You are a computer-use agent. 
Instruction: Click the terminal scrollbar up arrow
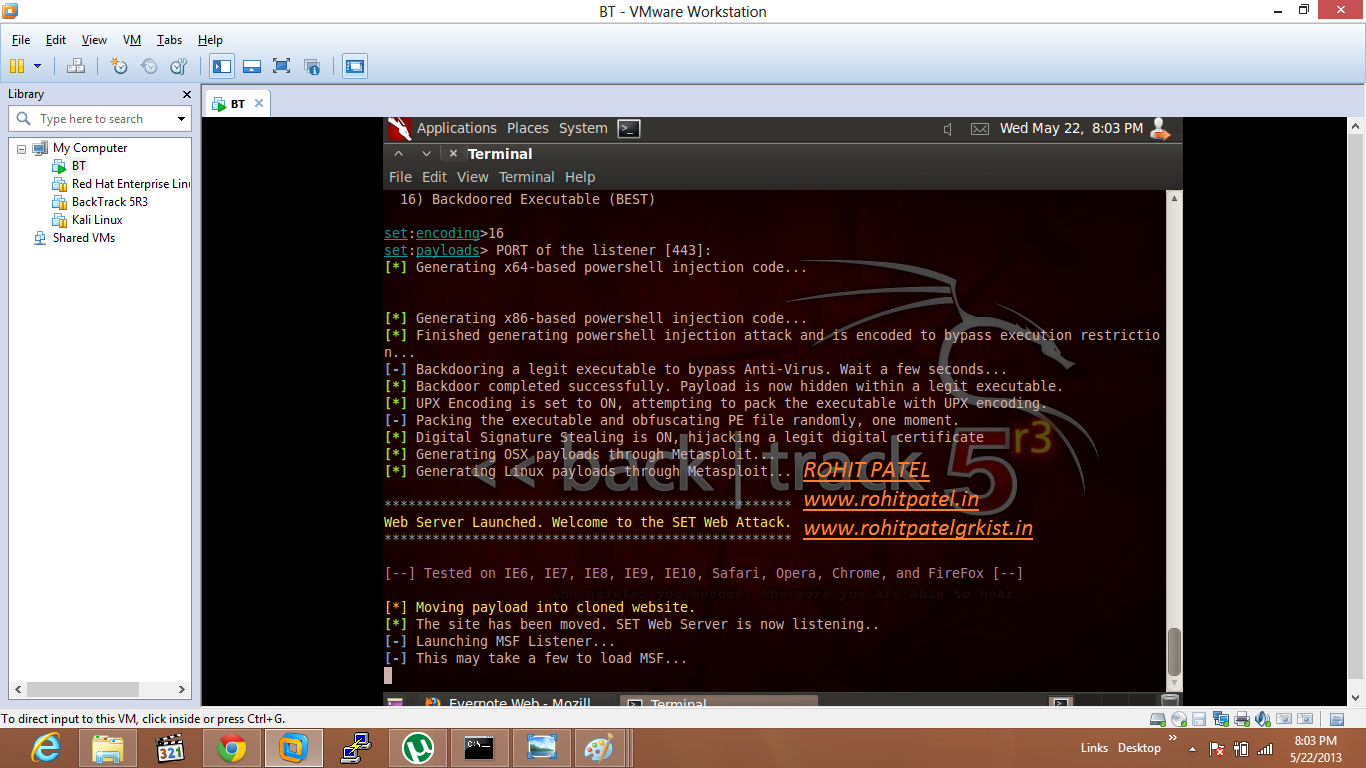(x=1174, y=198)
